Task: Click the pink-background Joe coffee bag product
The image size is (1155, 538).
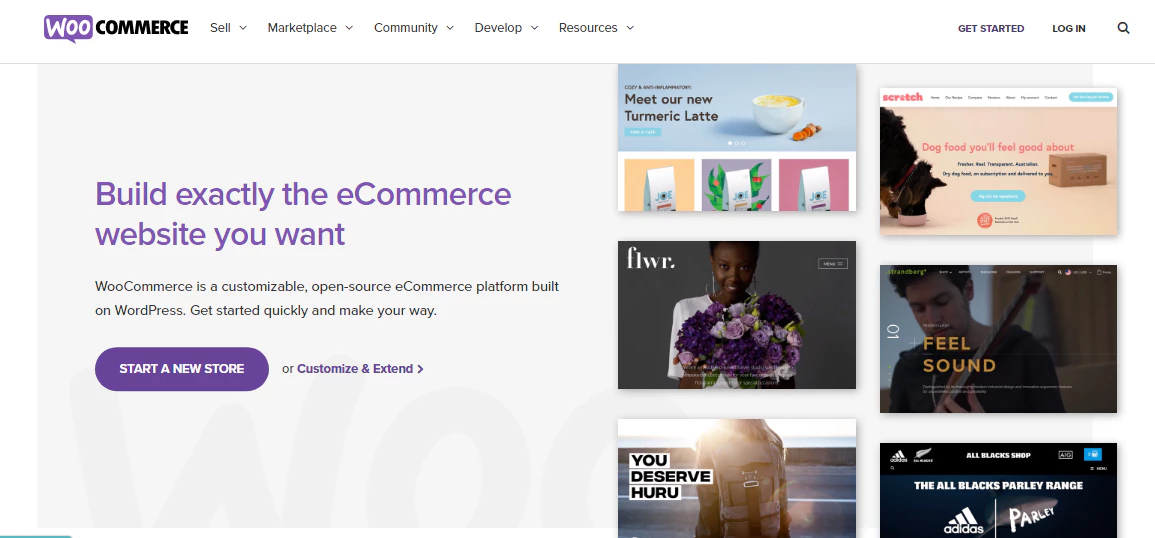Action: (813, 185)
